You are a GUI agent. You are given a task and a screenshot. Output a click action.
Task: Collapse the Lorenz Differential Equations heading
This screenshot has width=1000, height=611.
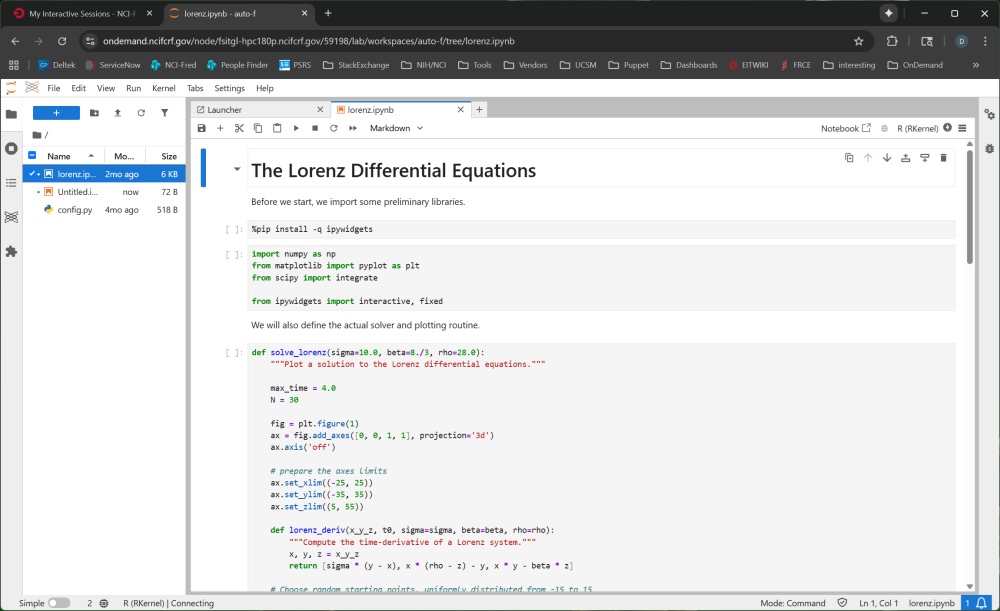coord(237,170)
